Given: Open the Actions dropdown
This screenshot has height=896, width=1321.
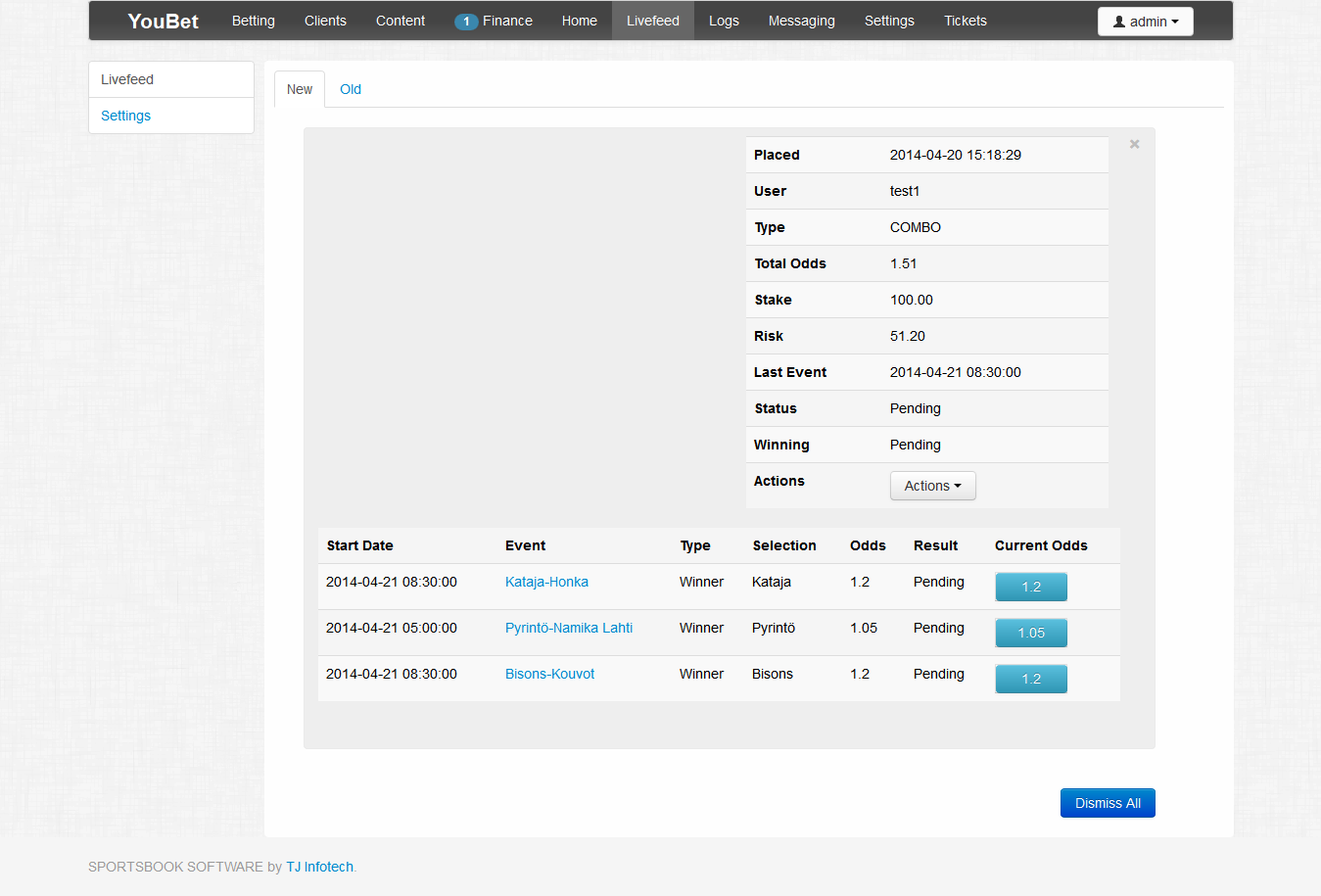Looking at the screenshot, I should [933, 486].
